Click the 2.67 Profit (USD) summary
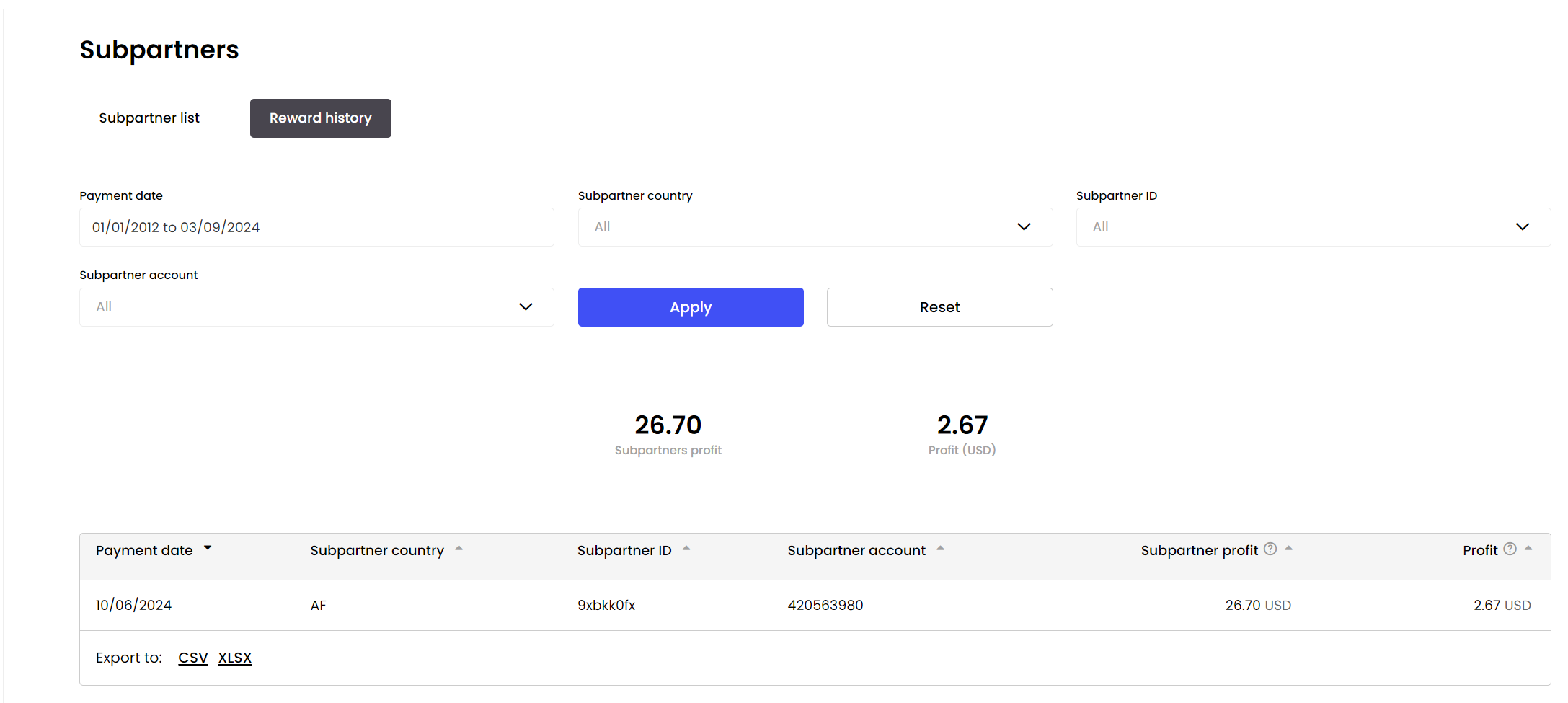Viewport: 1568px width, 703px height. pos(962,435)
